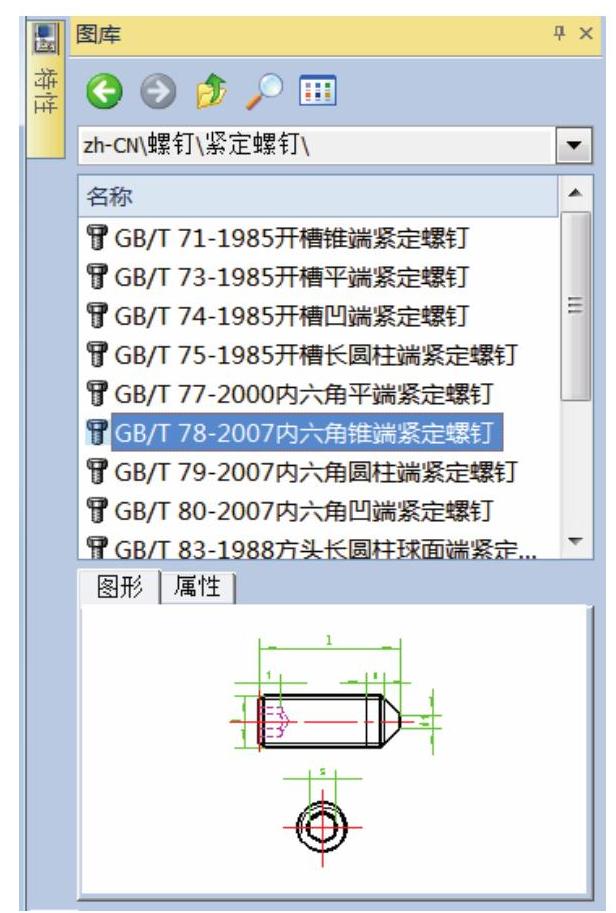Screen dimensions: 616x913
Task: Select GB/T 79-2007内六角圆柱端紧定螺钉
Action: [316, 472]
